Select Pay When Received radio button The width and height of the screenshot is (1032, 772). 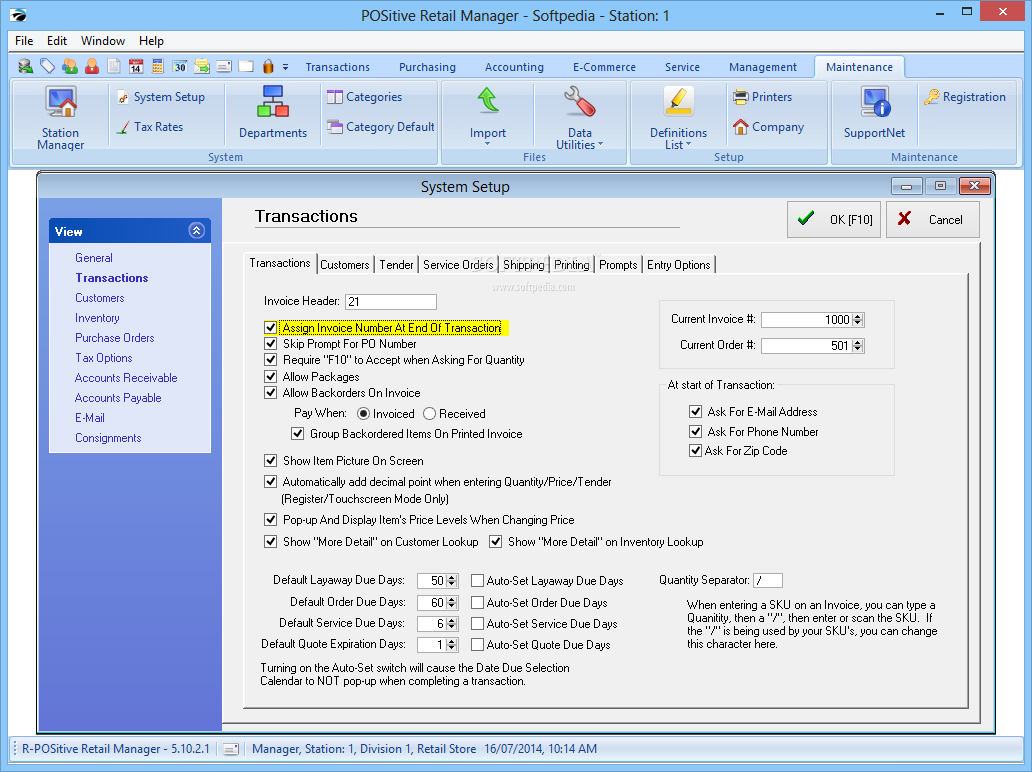(x=429, y=413)
